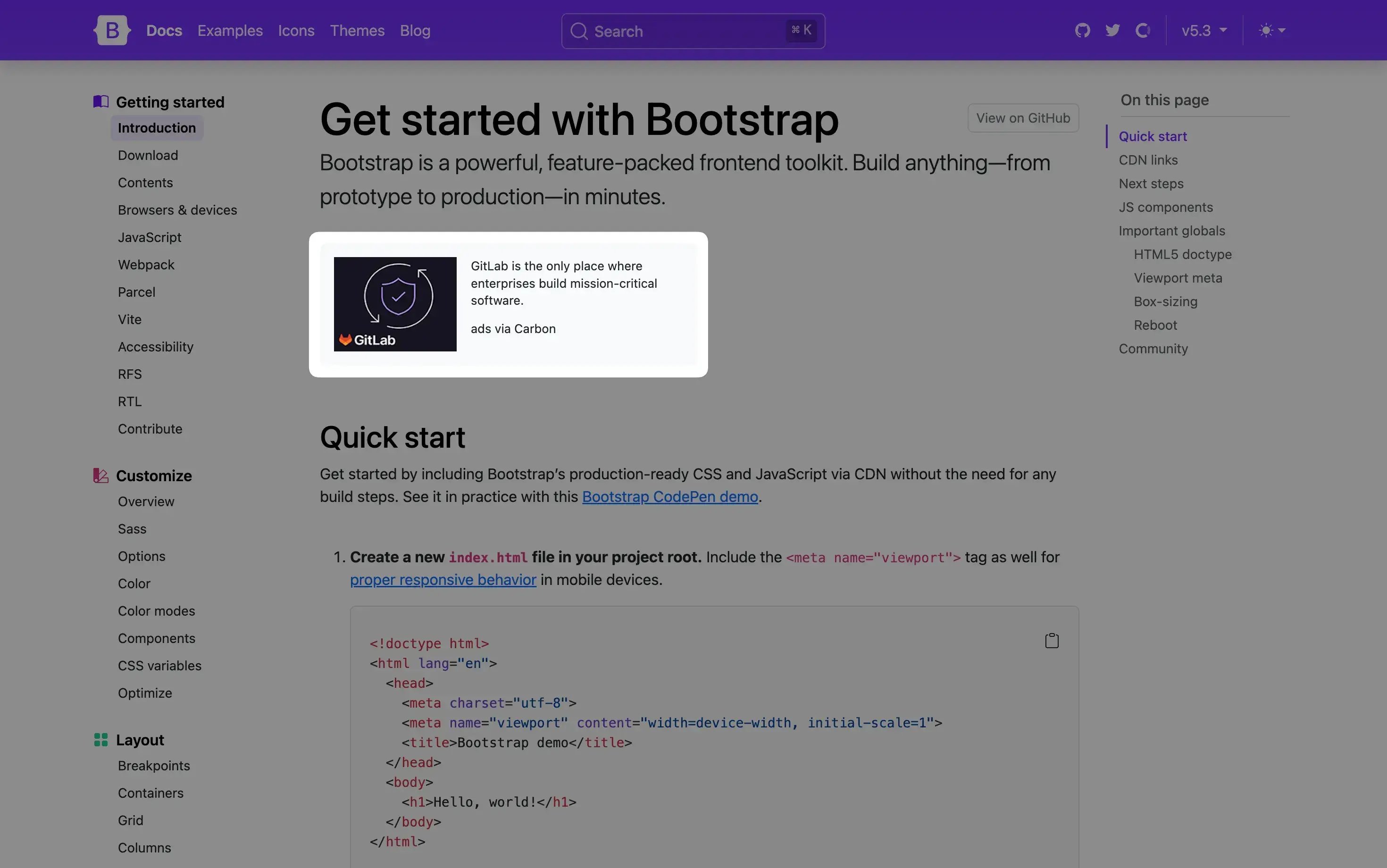Open the Download sidebar page
1387x868 pixels.
click(148, 155)
